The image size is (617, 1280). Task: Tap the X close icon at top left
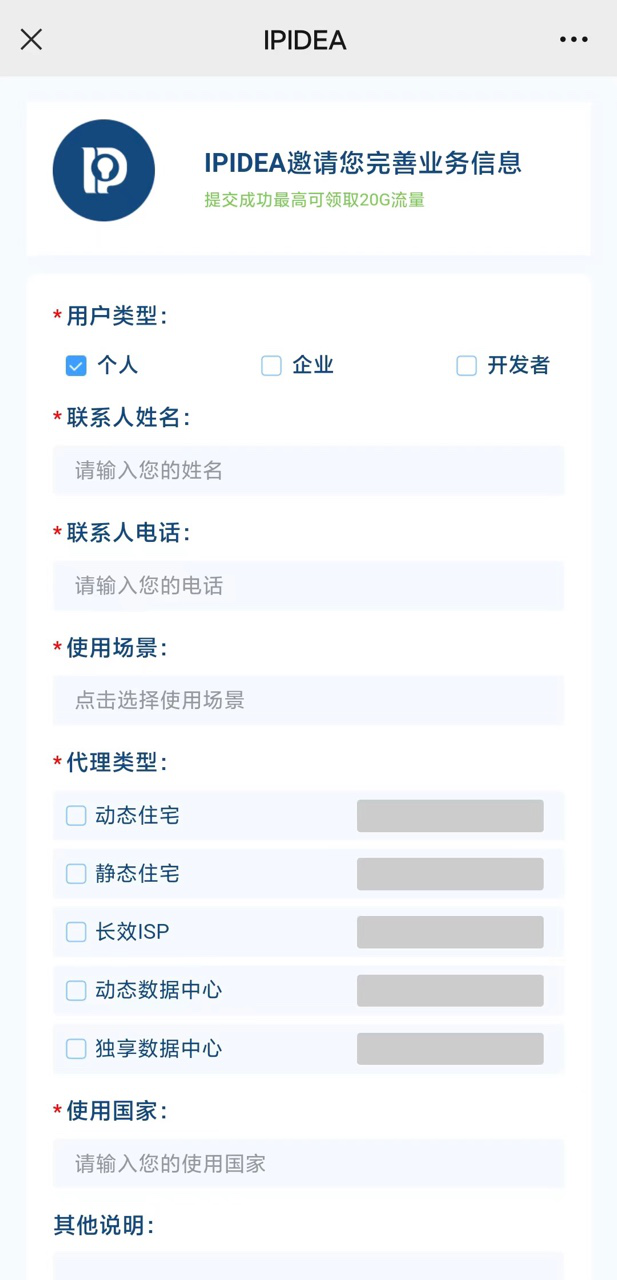click(x=31, y=40)
